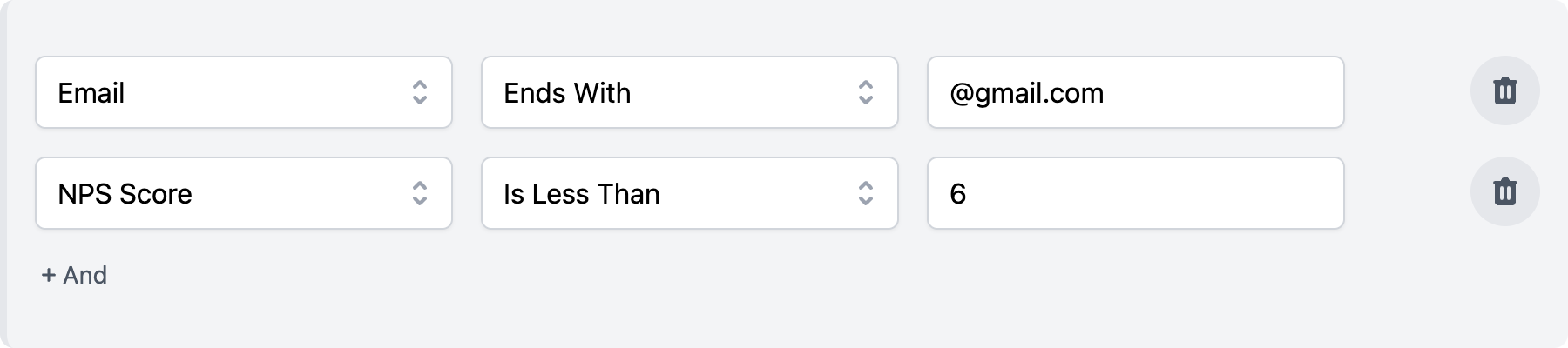Focus the value field containing 6

(x=1136, y=193)
